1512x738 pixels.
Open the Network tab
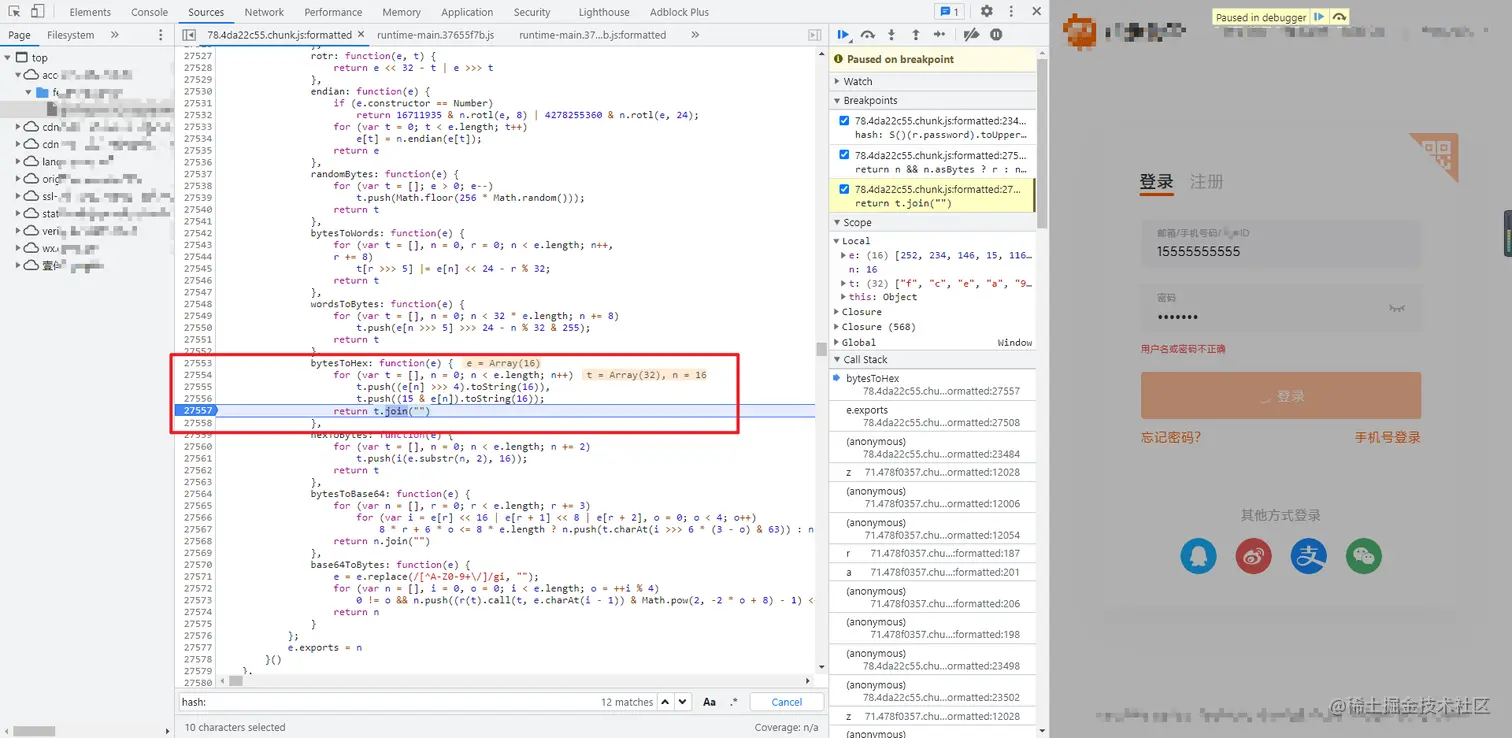264,12
